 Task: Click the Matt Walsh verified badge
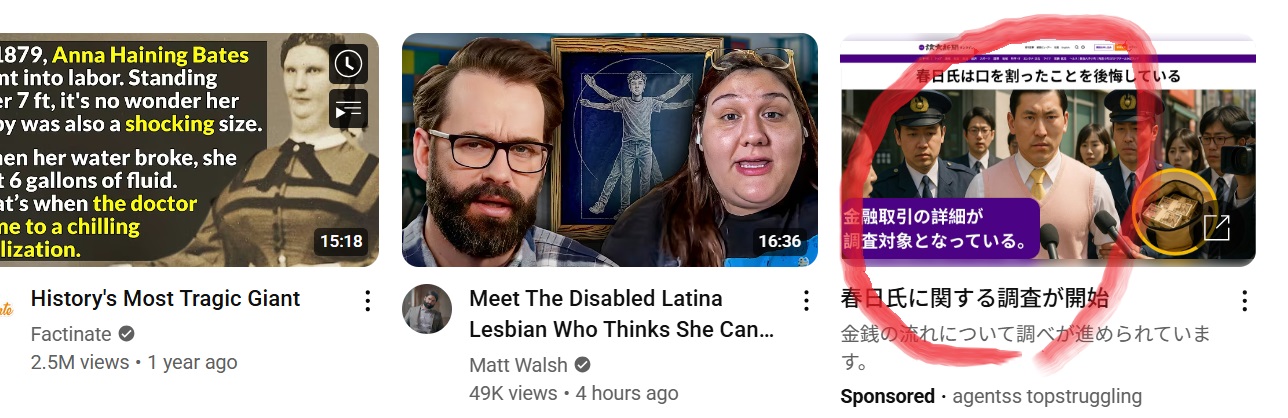[582, 365]
